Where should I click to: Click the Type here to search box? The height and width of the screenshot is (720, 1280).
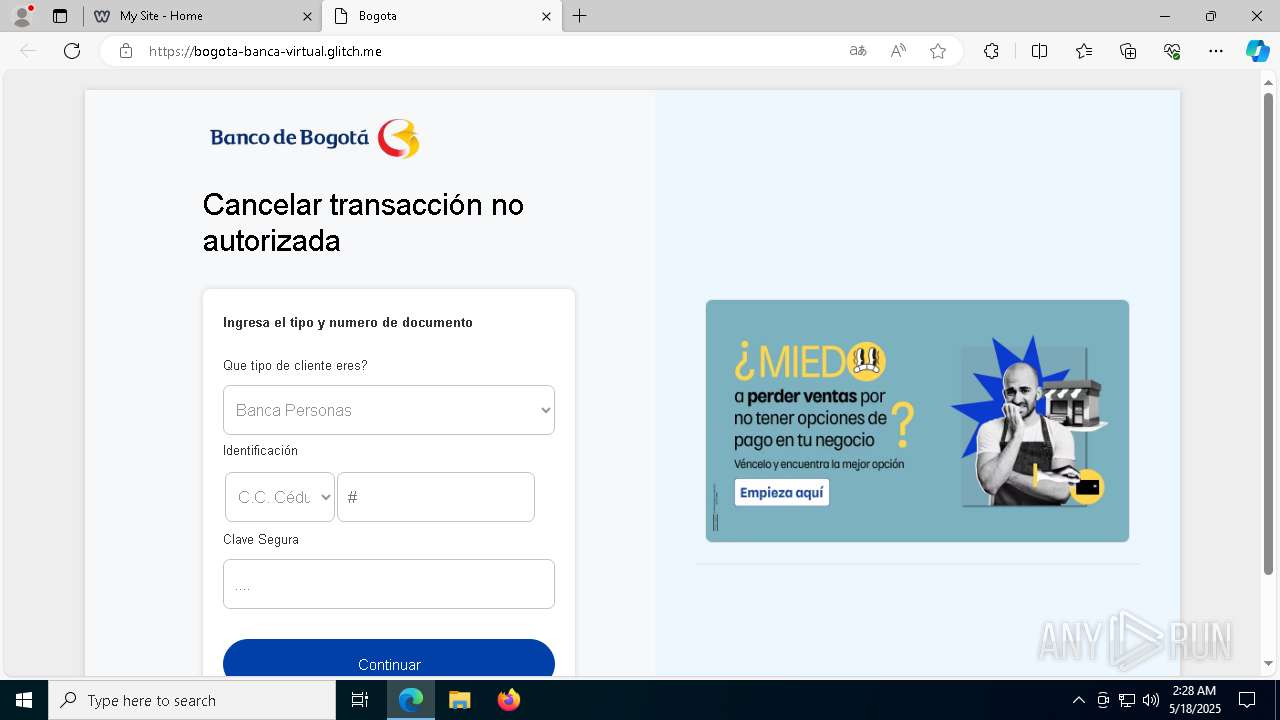pos(192,700)
